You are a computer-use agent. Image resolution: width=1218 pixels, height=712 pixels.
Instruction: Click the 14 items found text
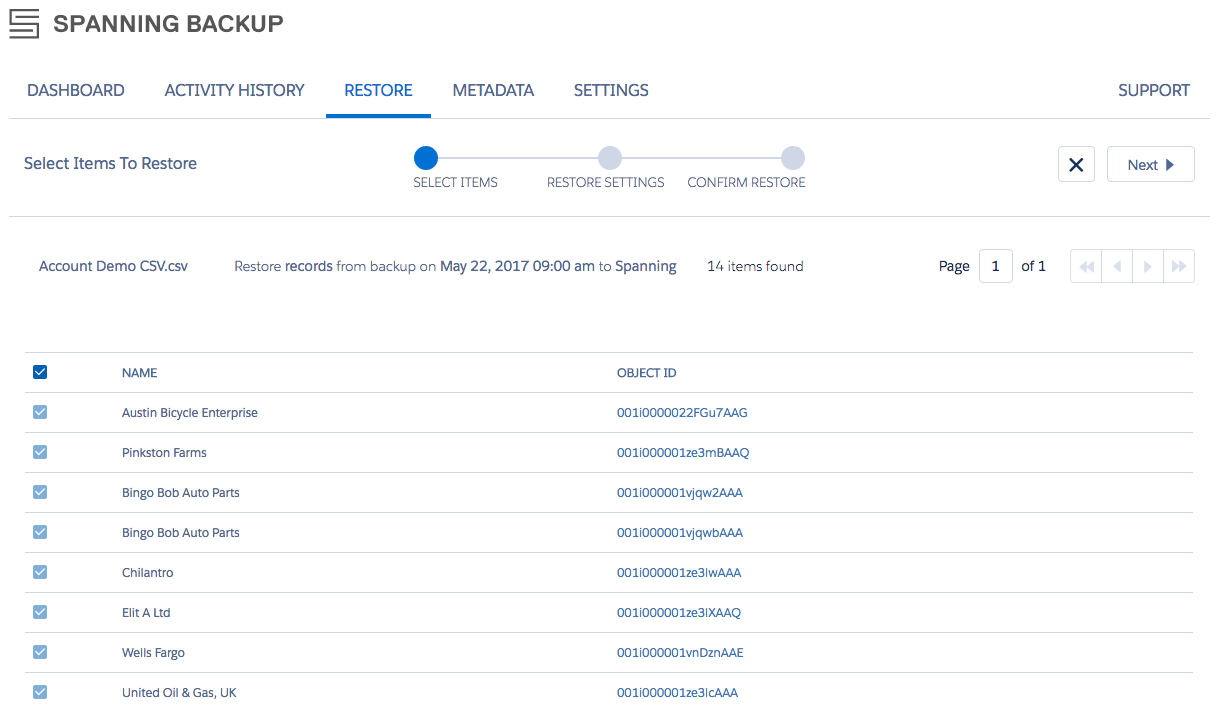(x=755, y=266)
